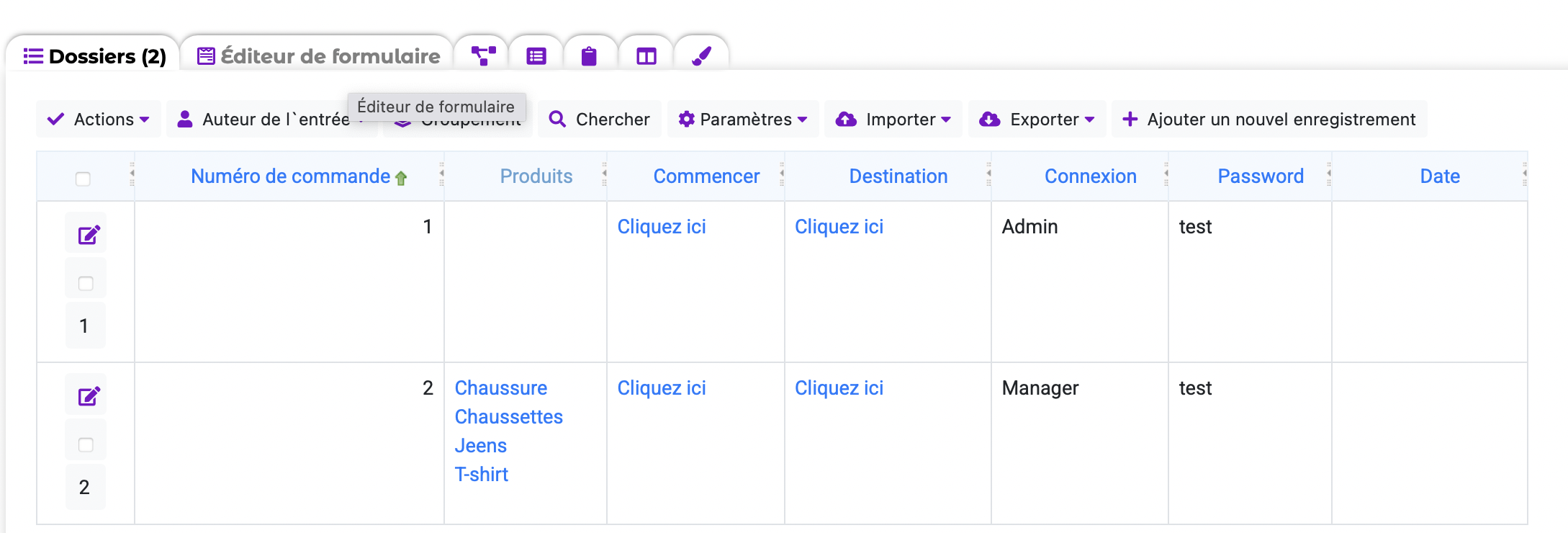Click Commencer 'Cliquez ici' link in row 1
Screen dimensions: 1568x533
(x=662, y=227)
